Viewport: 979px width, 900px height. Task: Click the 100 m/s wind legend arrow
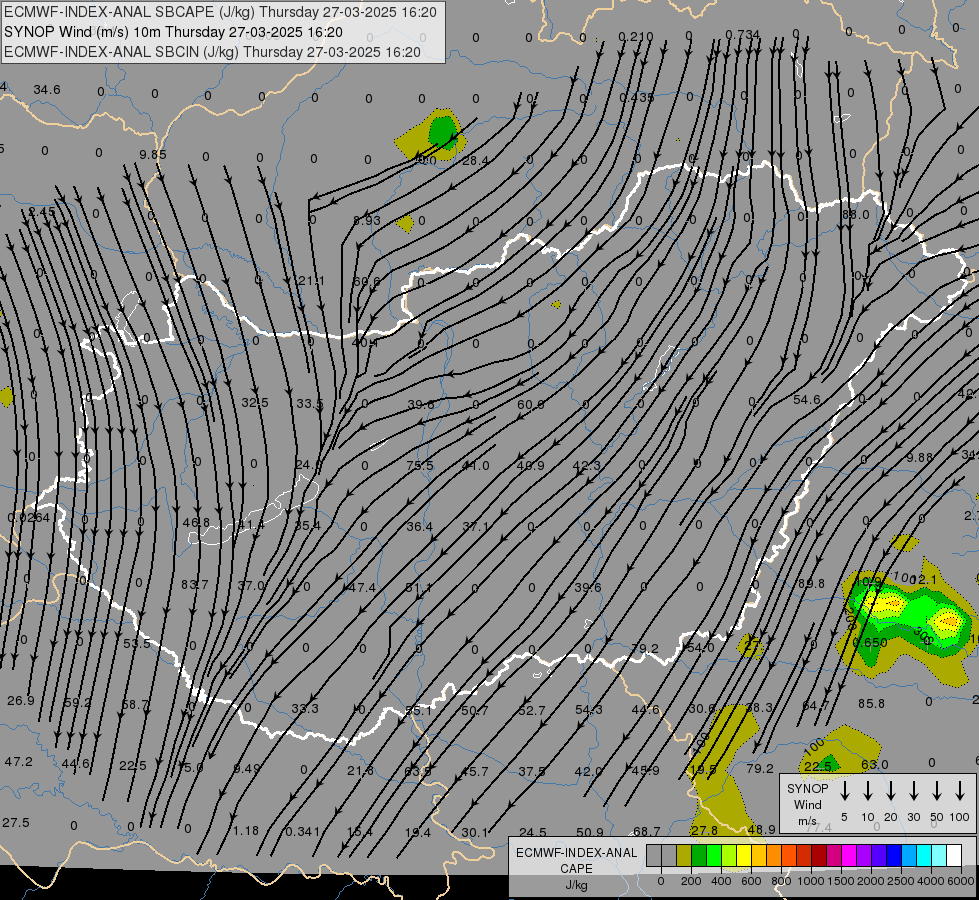pyautogui.click(x=960, y=791)
